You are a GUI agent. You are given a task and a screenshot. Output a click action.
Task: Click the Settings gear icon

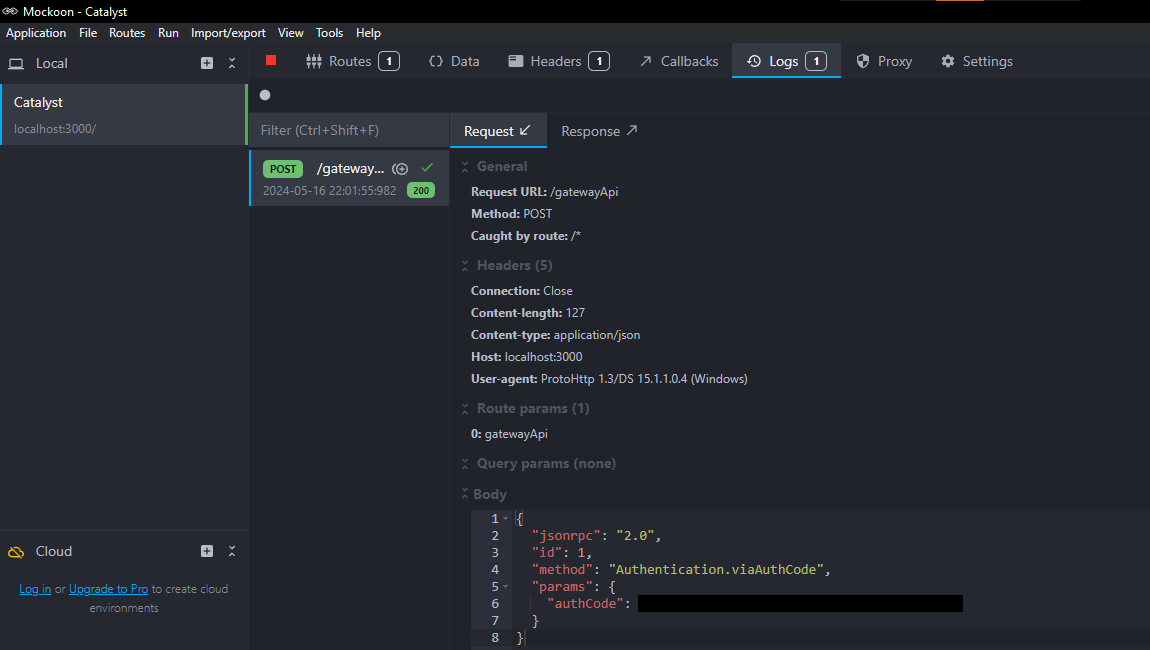tap(948, 61)
